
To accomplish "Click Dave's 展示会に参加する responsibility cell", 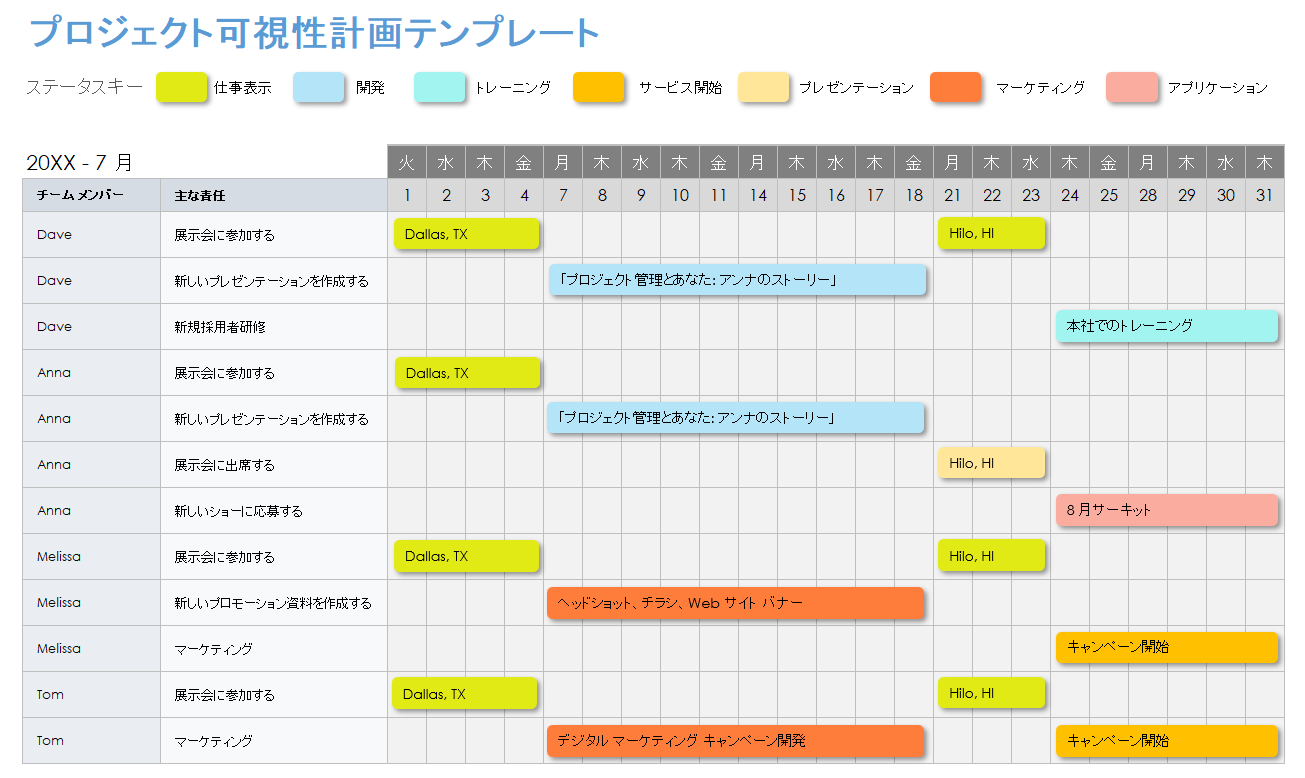I will [274, 235].
